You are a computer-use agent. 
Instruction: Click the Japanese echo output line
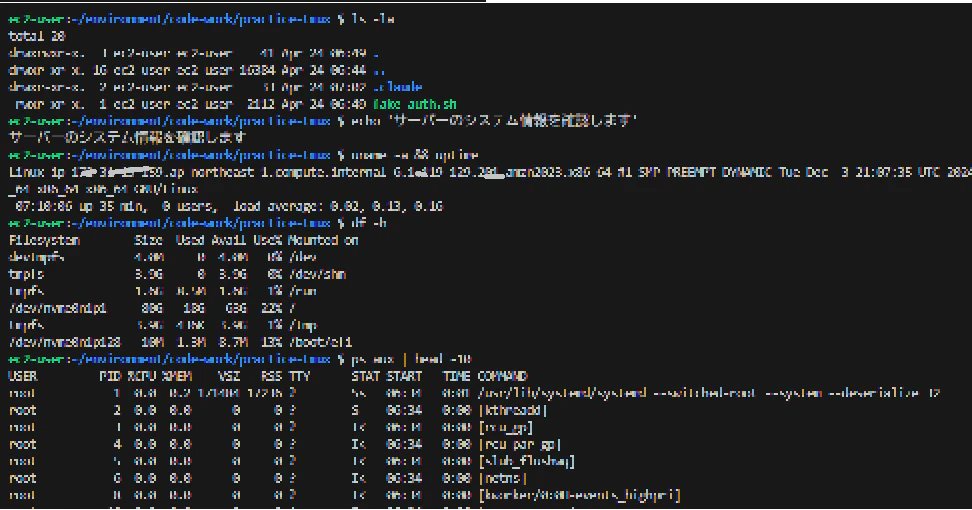pyautogui.click(x=127, y=138)
